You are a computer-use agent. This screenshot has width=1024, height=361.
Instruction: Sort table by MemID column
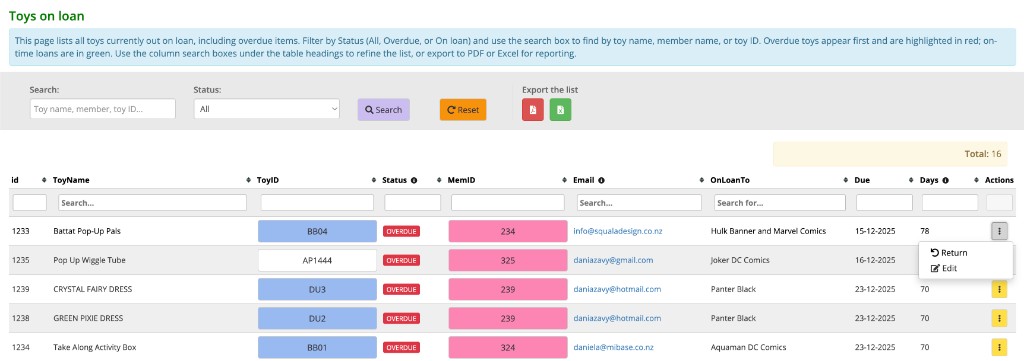(564, 180)
